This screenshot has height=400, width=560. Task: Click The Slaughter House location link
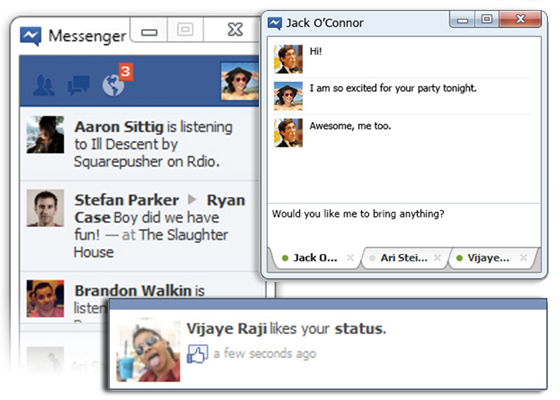point(151,244)
